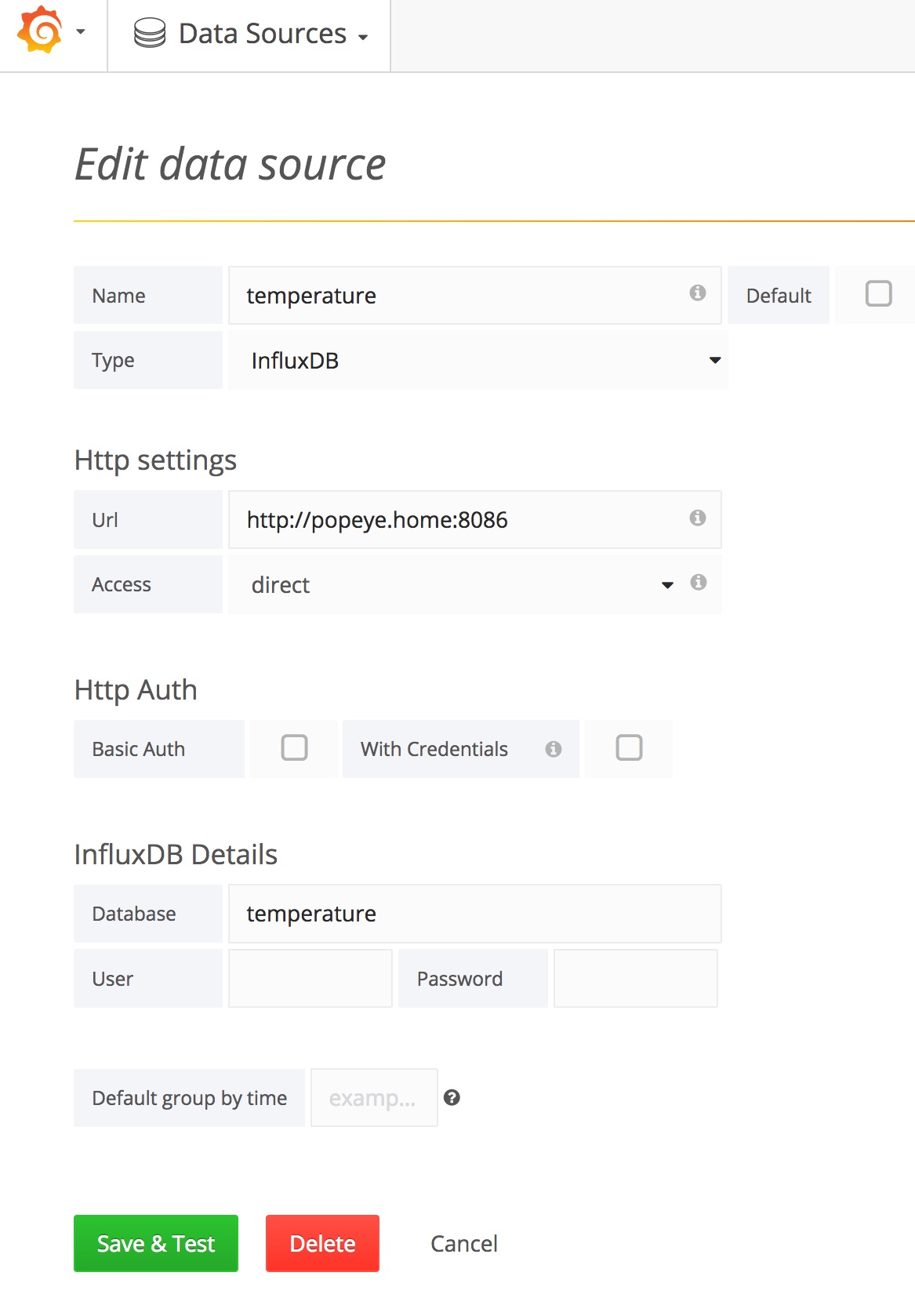915x1316 pixels.
Task: Enable the Default data source checkbox
Action: point(878,293)
